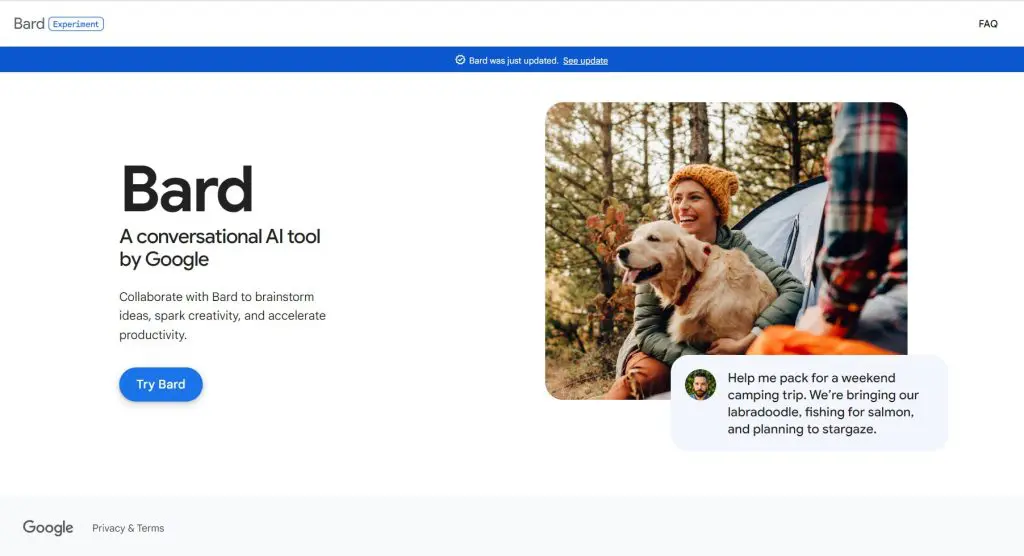Image resolution: width=1024 pixels, height=556 pixels.
Task: Click the Try Bard button
Action: [x=161, y=384]
